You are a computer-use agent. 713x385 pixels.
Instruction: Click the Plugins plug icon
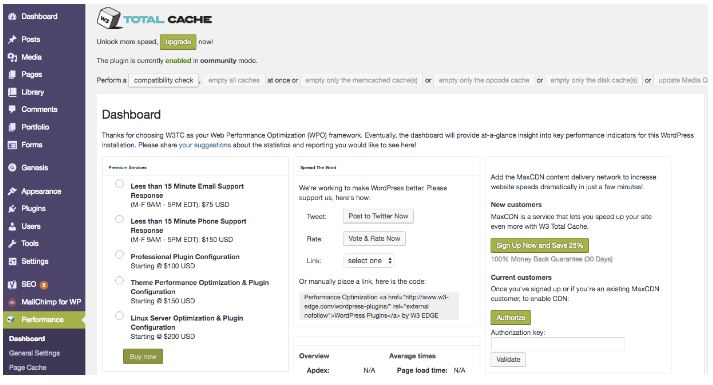click(x=12, y=209)
